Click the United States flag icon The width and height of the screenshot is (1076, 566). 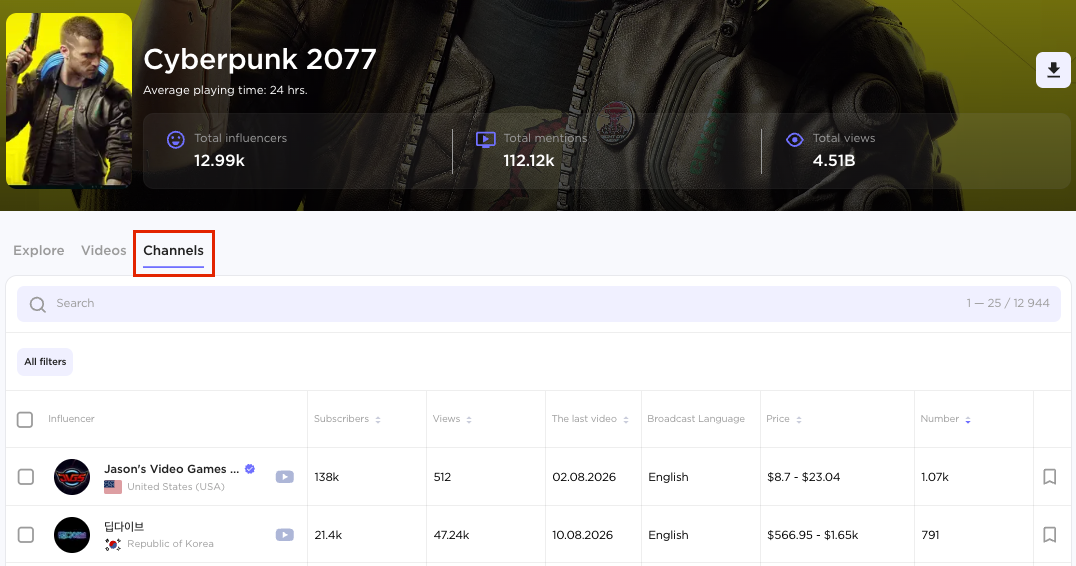pos(113,486)
